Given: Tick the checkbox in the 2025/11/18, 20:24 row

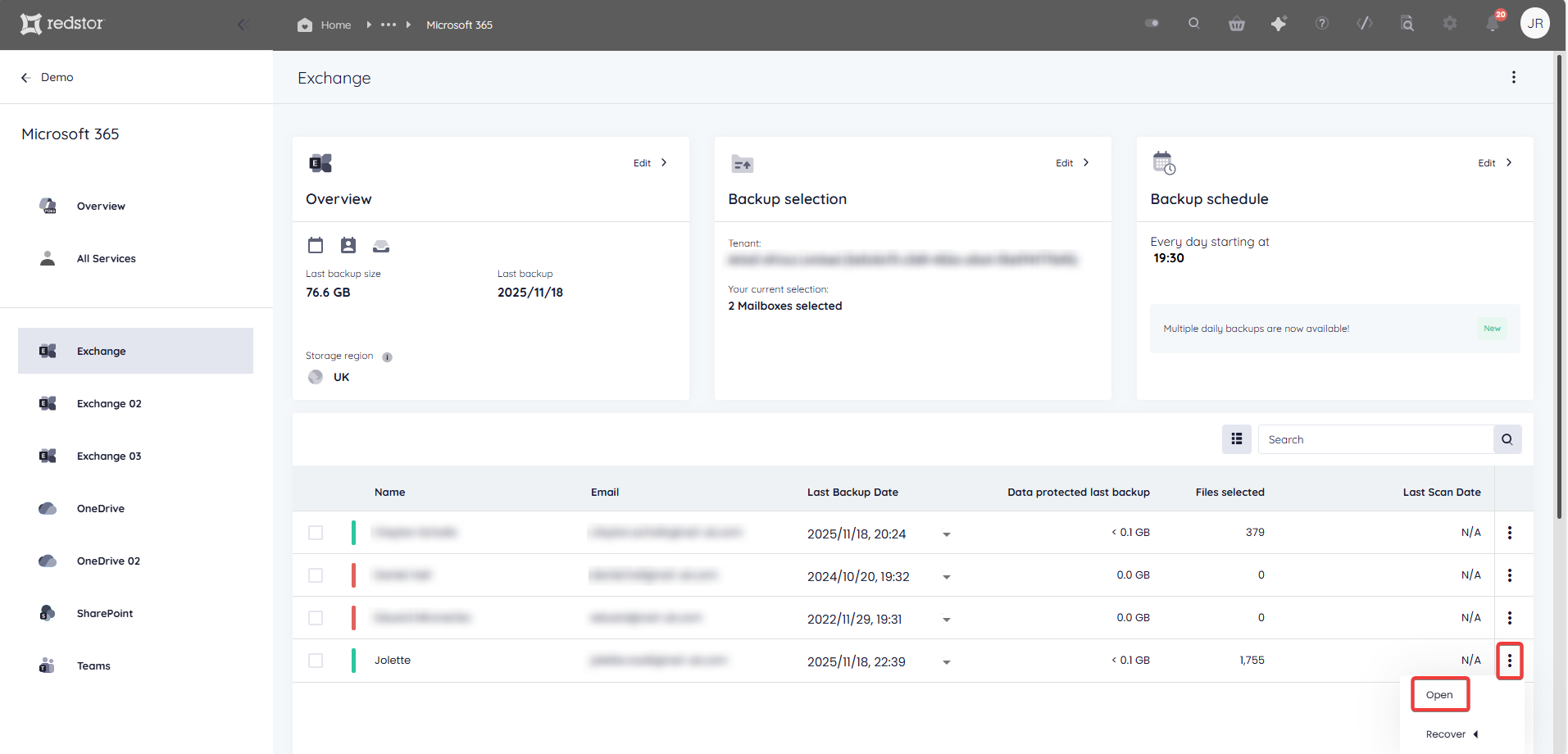Looking at the screenshot, I should (x=316, y=533).
